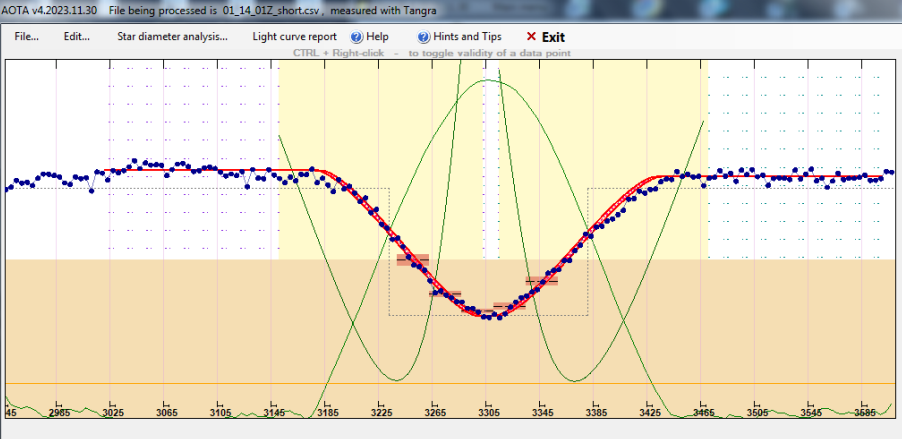Click the Hints and Tips label

(466, 37)
